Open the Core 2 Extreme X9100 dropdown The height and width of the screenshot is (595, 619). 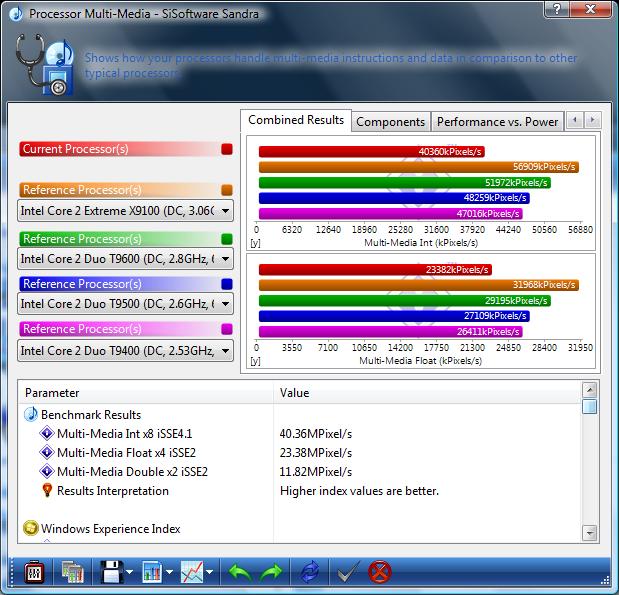126,211
